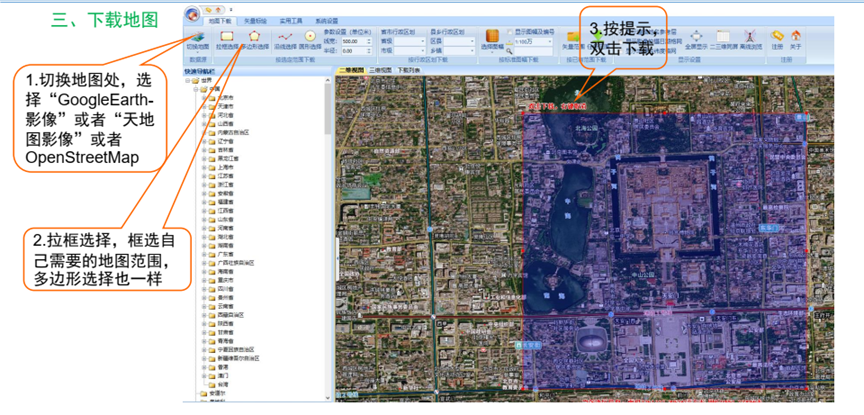Screen dimensions: 864x415
Task: Adjust the 半径 spinner arrows
Action: point(369,51)
